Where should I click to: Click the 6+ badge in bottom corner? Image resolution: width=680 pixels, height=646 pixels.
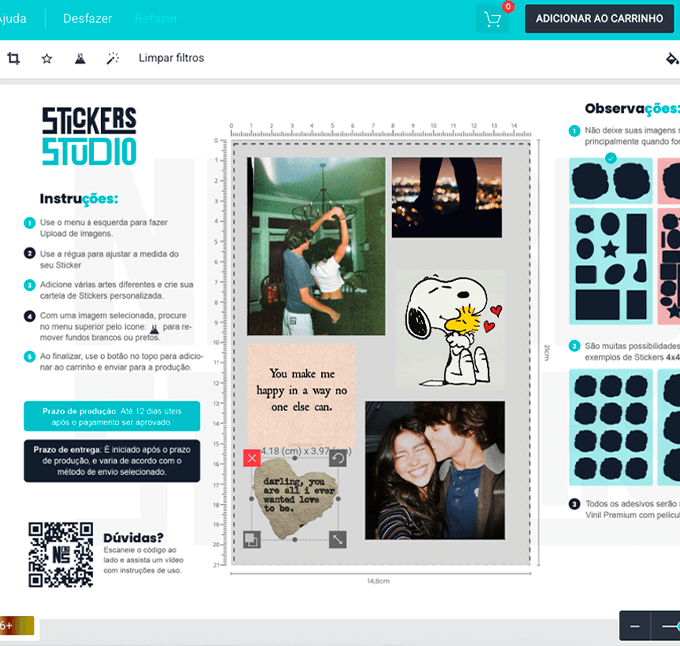click(16, 626)
